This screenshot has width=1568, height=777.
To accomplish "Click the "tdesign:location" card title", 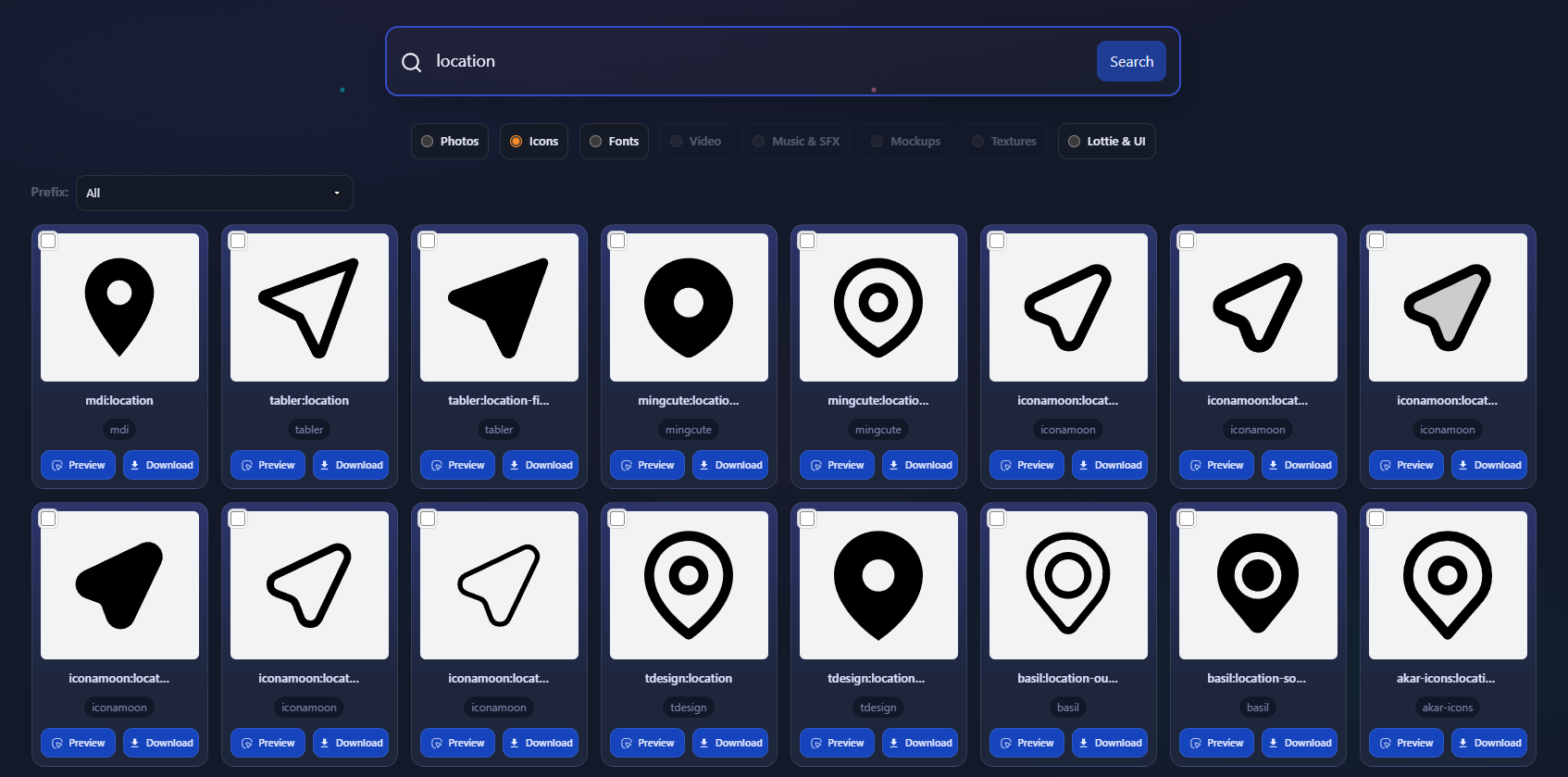I will (689, 679).
